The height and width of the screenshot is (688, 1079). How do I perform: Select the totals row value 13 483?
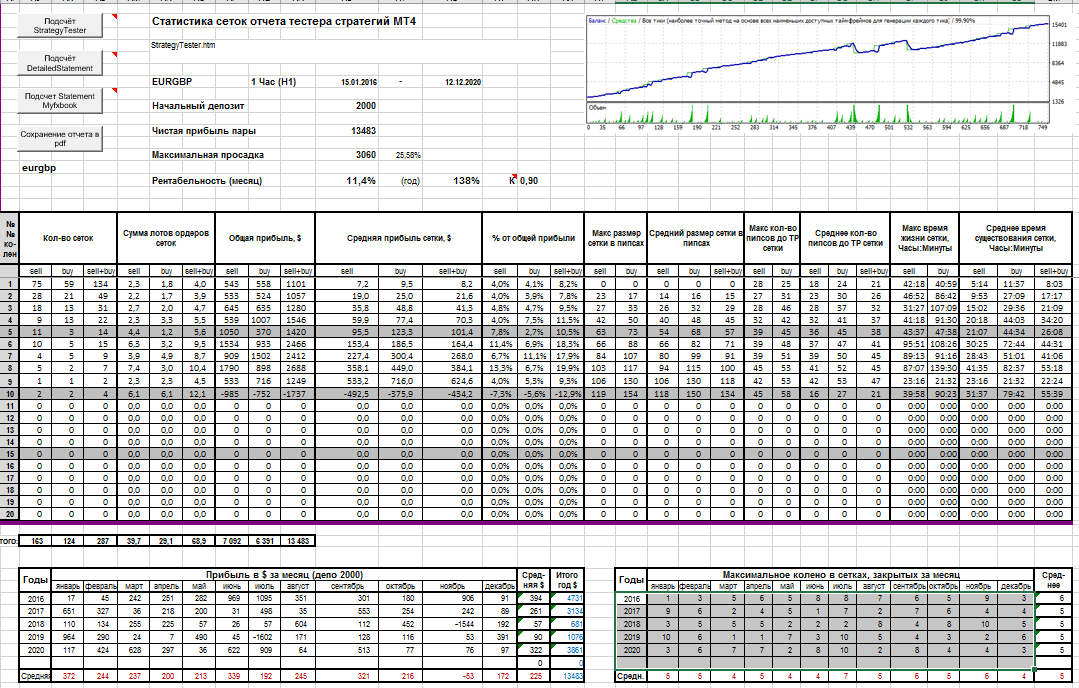(x=298, y=541)
